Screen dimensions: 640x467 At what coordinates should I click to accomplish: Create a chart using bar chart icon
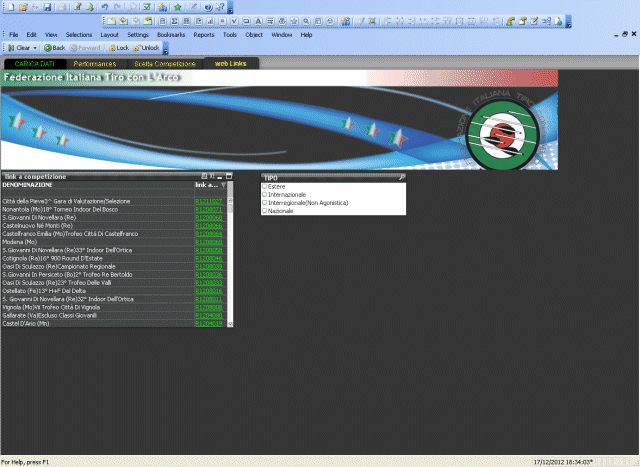(210, 21)
